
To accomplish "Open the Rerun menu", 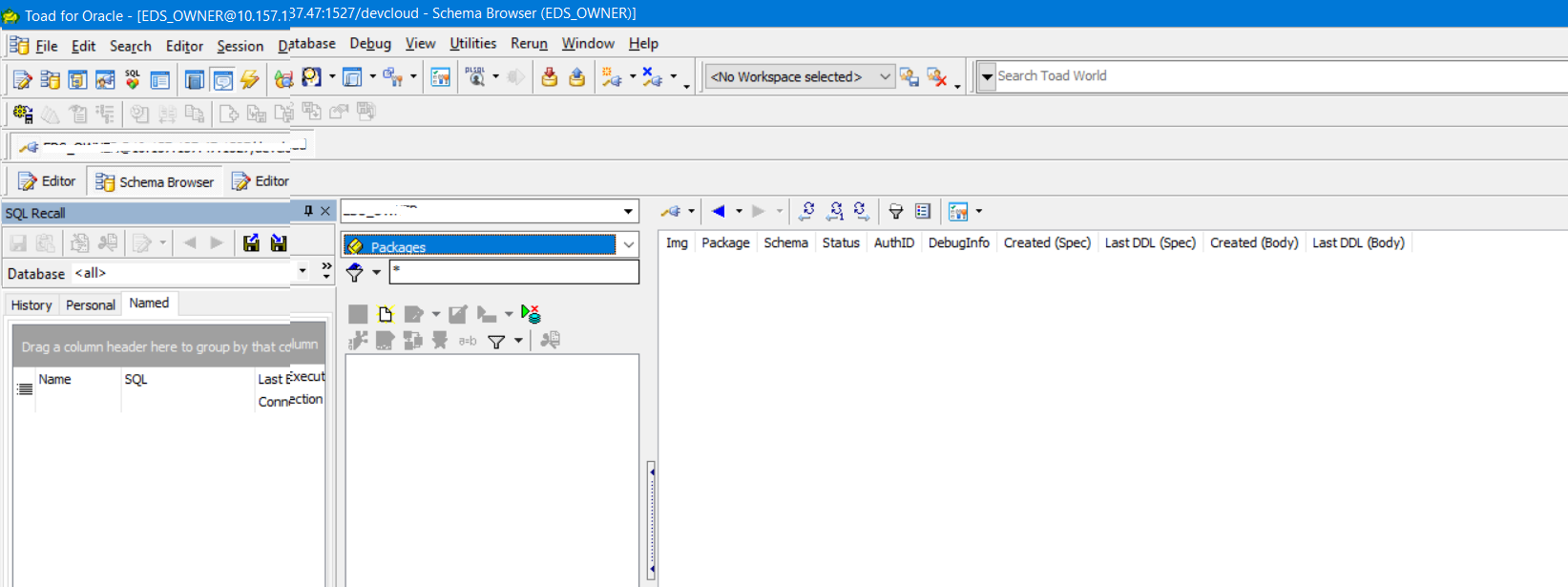I will (x=529, y=44).
